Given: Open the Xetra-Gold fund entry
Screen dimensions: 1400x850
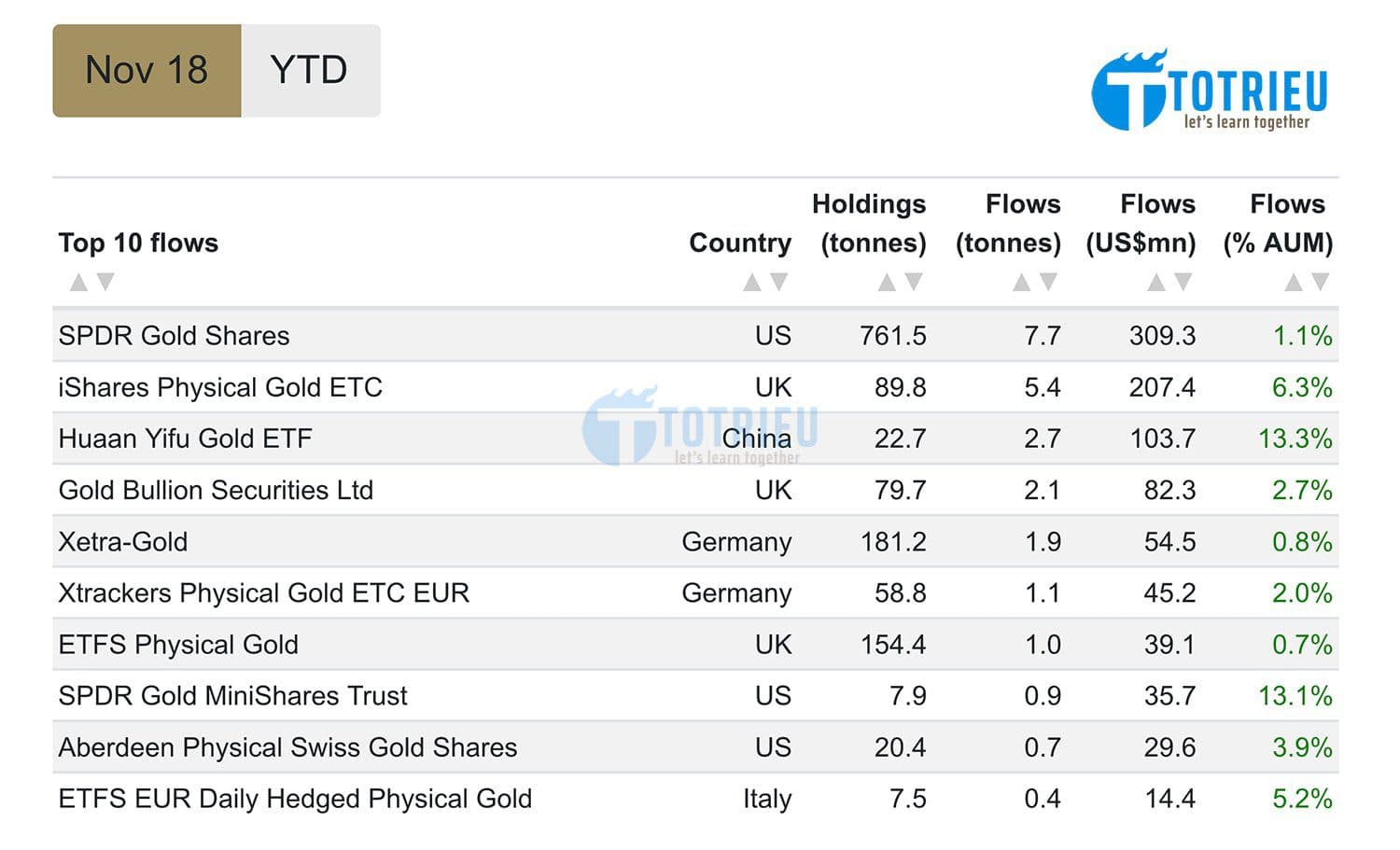Looking at the screenshot, I should [123, 541].
